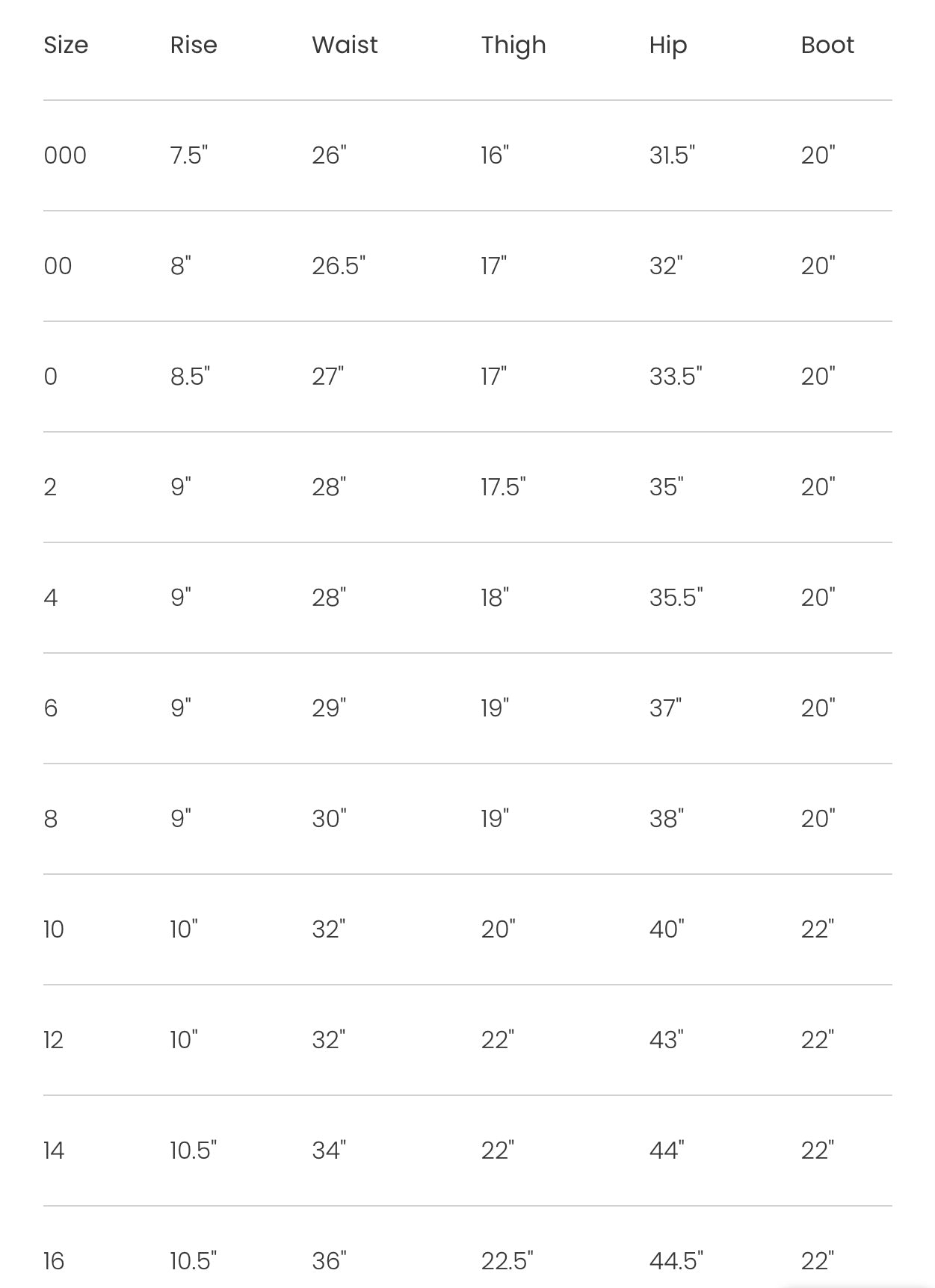Select the 22.5" thigh measurement
The width and height of the screenshot is (935, 1288).
507,1260
